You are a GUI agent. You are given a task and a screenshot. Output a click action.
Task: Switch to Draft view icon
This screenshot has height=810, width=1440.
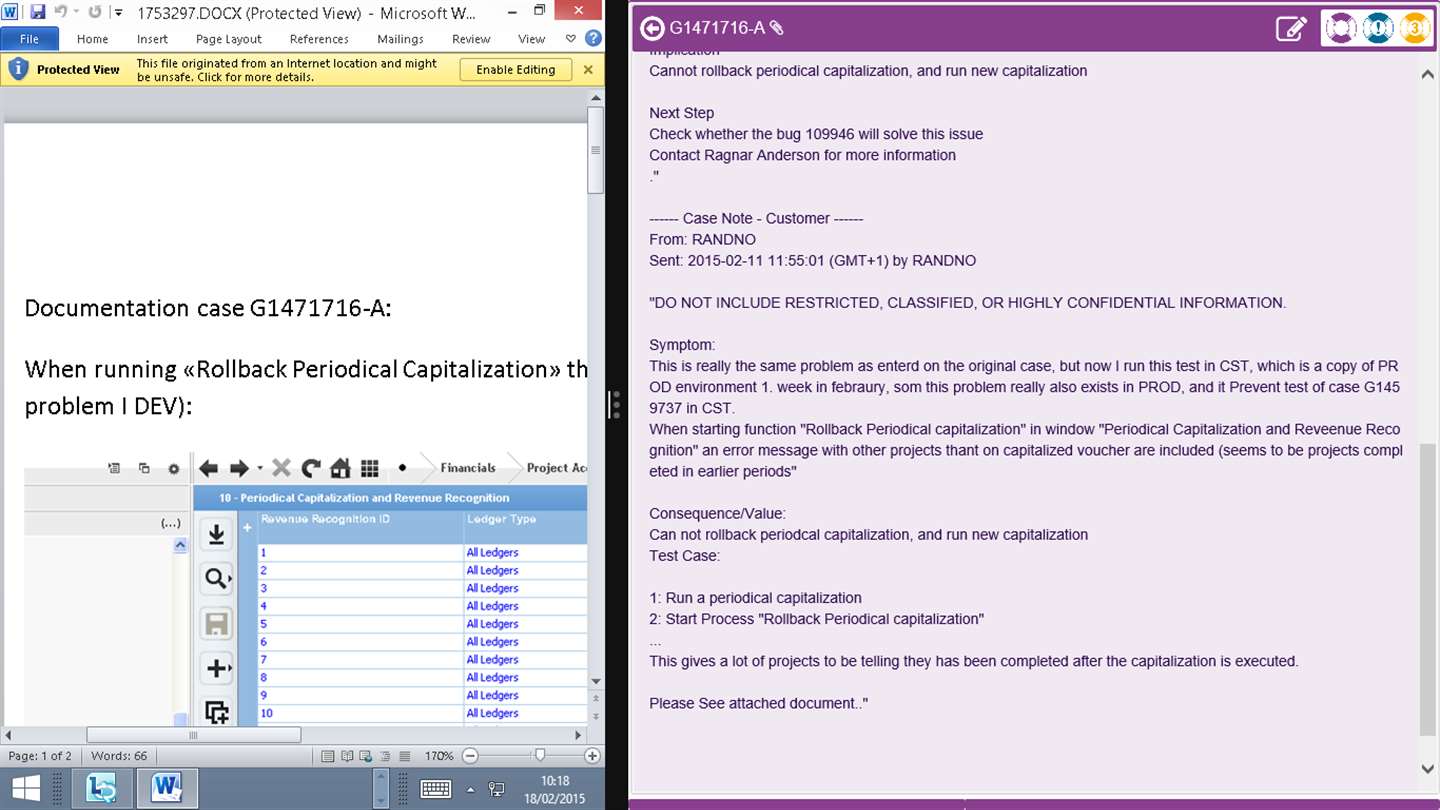404,757
